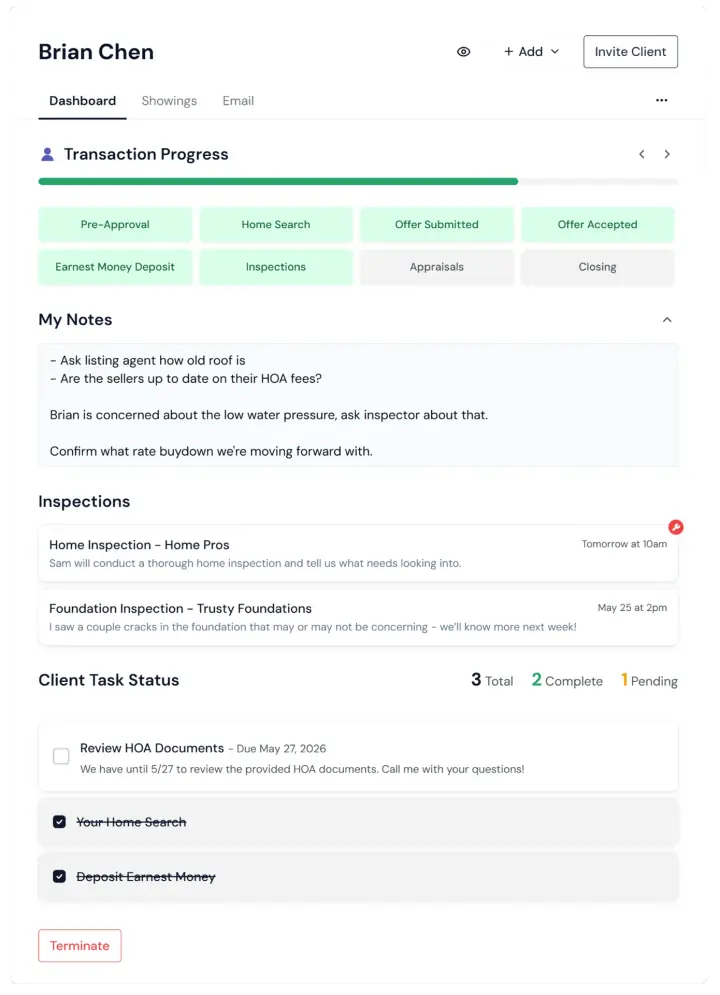Click the 'Due May 27, 2026' date
The image size is (720, 995).
[282, 749]
